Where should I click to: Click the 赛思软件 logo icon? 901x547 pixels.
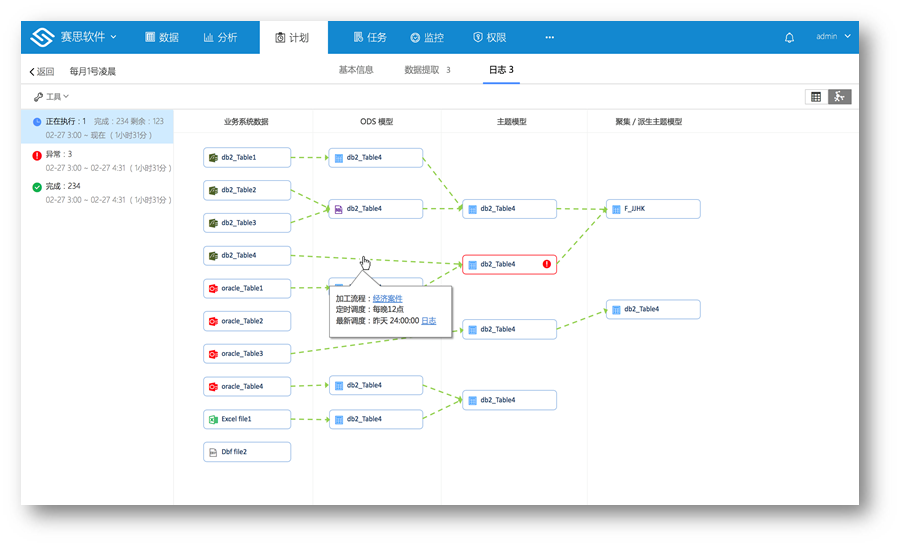pyautogui.click(x=42, y=37)
